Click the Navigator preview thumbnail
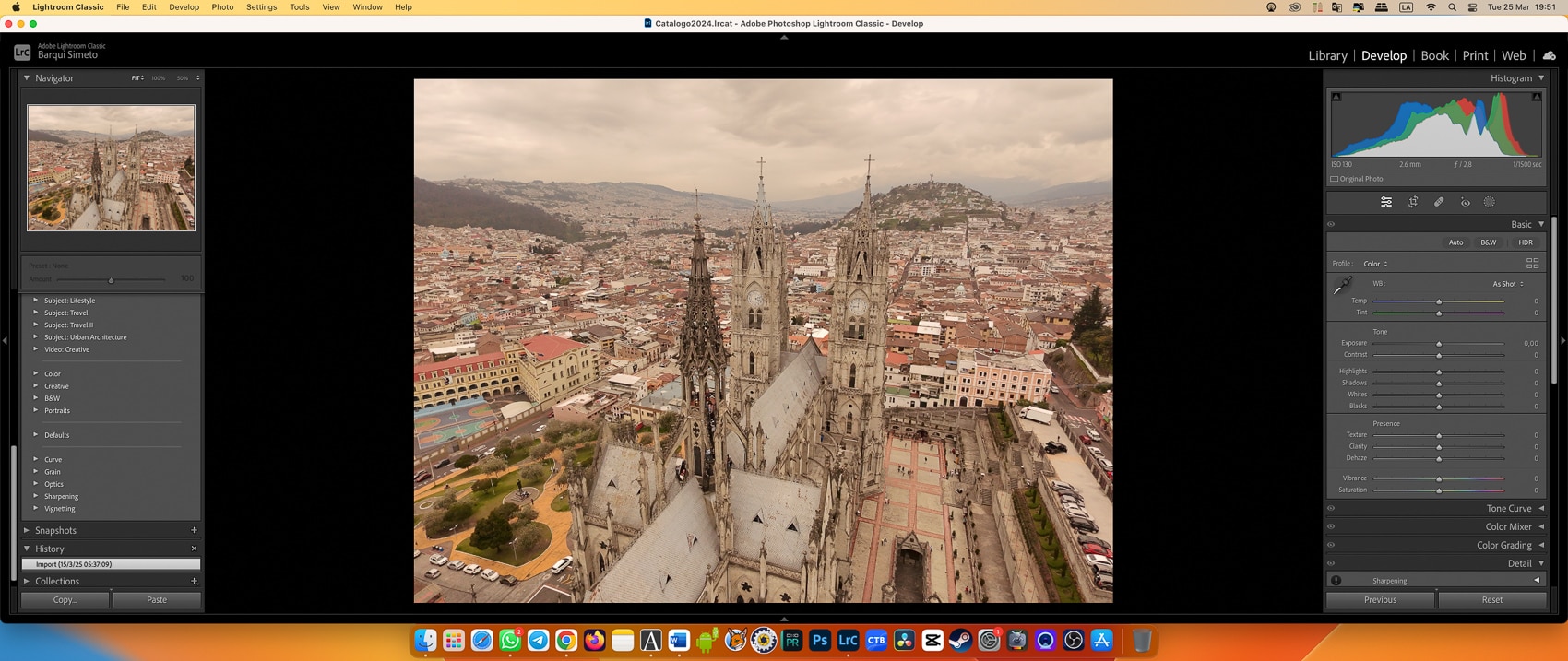1568x661 pixels. pos(111,168)
